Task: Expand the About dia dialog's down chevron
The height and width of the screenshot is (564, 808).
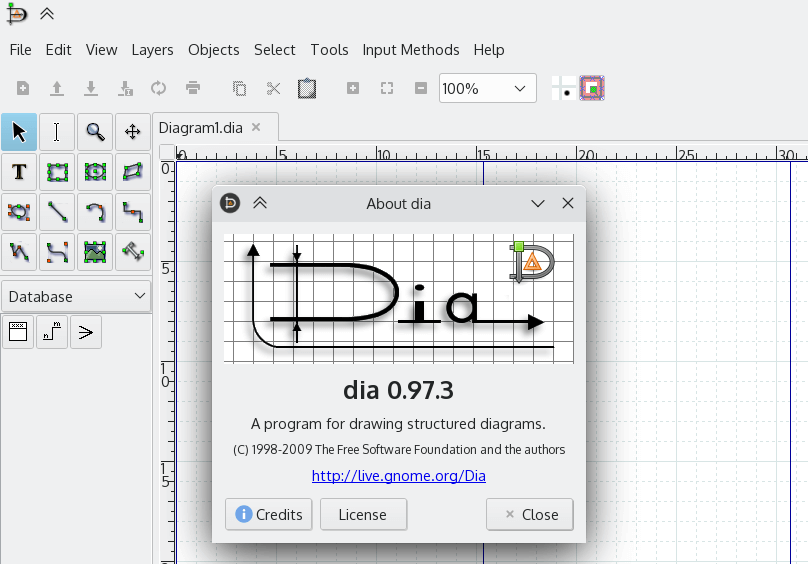Action: point(538,204)
